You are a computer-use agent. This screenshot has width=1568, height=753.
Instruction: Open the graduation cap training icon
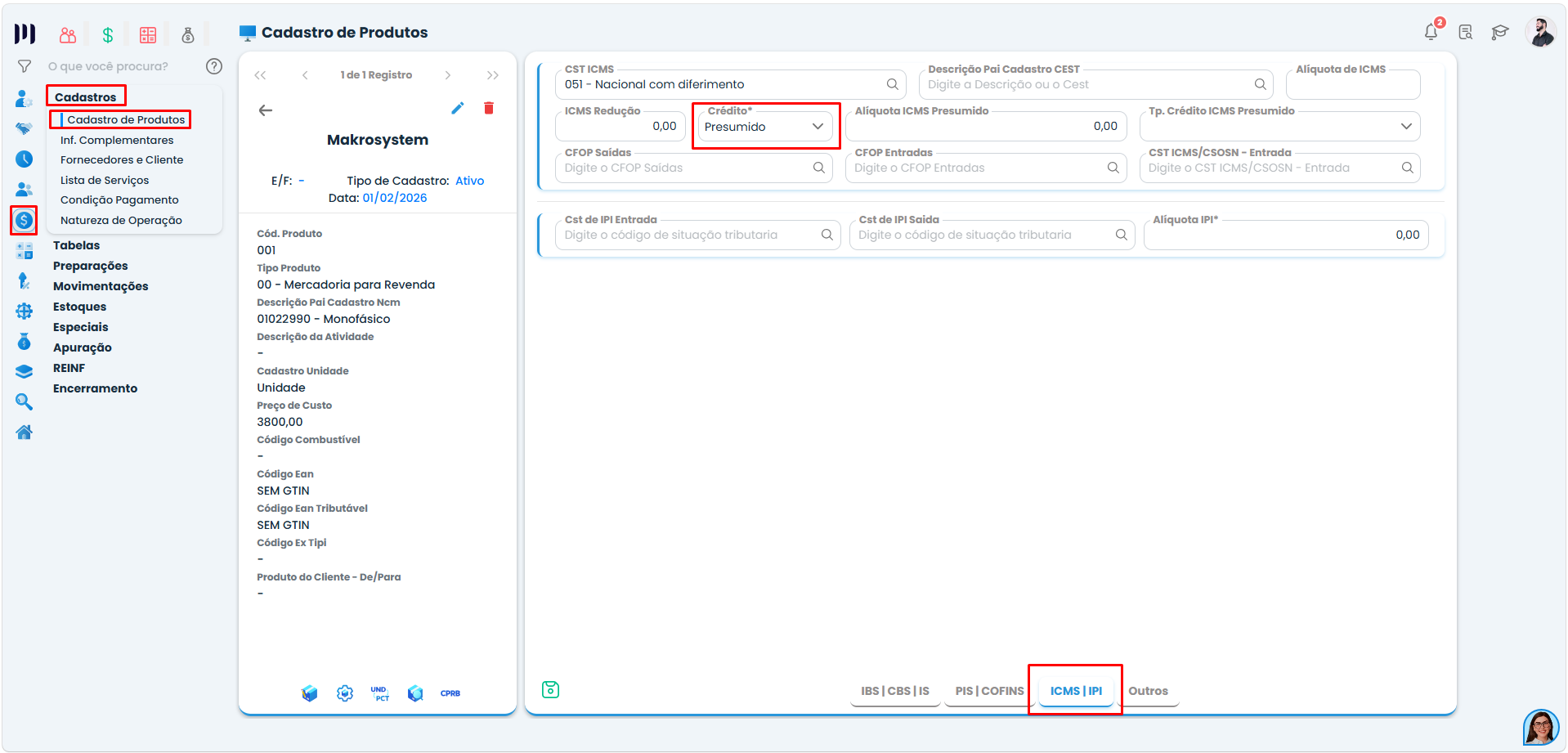(x=1499, y=32)
